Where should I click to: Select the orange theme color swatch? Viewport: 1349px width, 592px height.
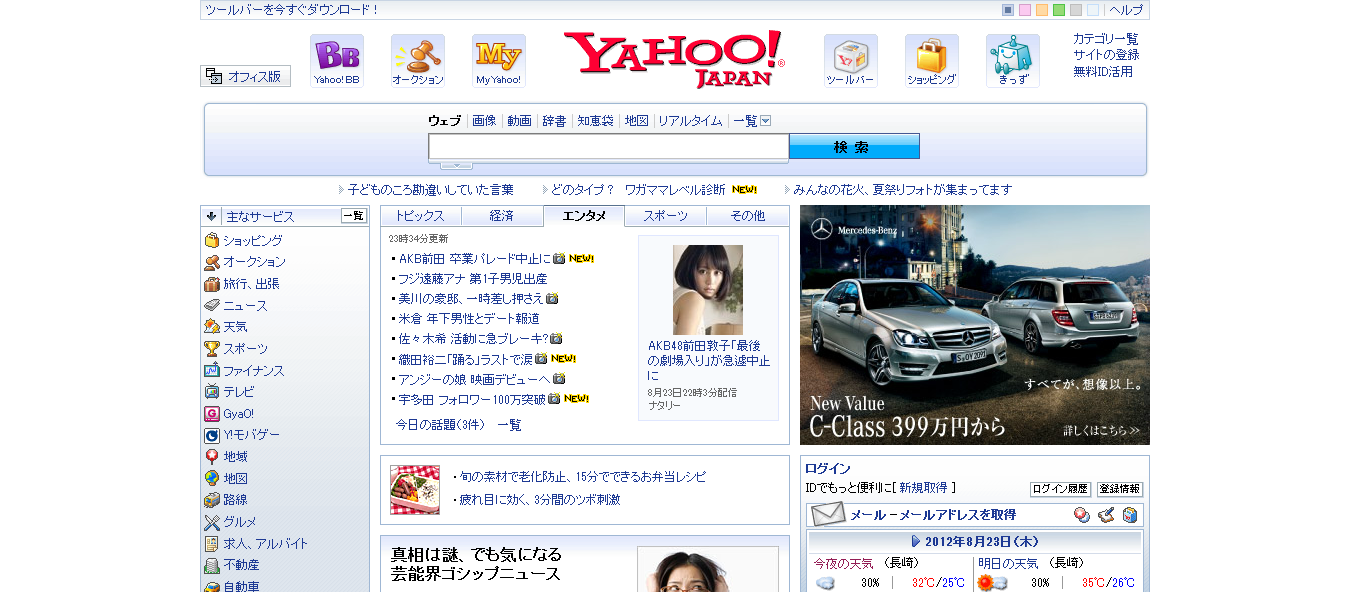(x=1042, y=10)
